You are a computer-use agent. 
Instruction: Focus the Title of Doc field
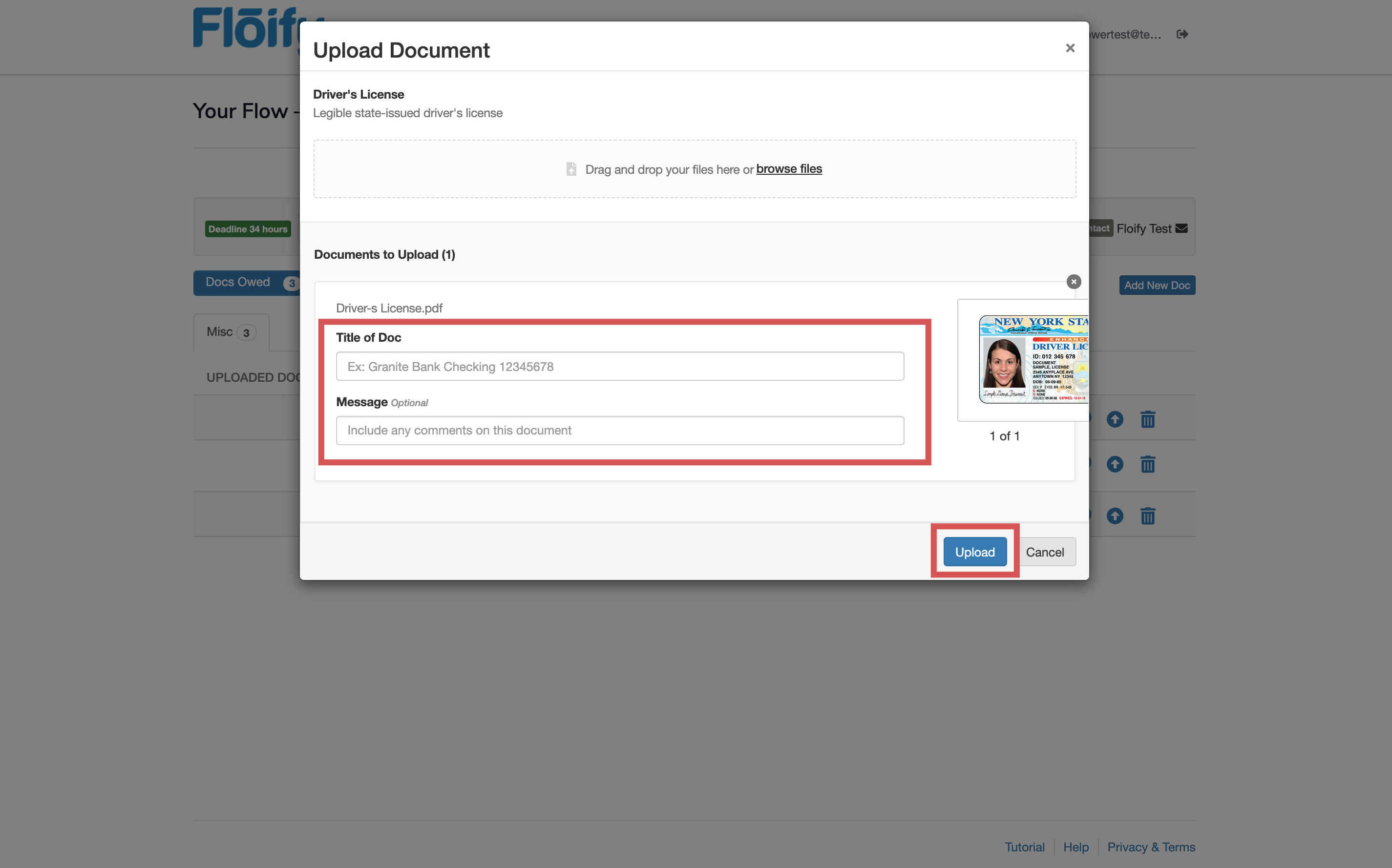tap(620, 366)
